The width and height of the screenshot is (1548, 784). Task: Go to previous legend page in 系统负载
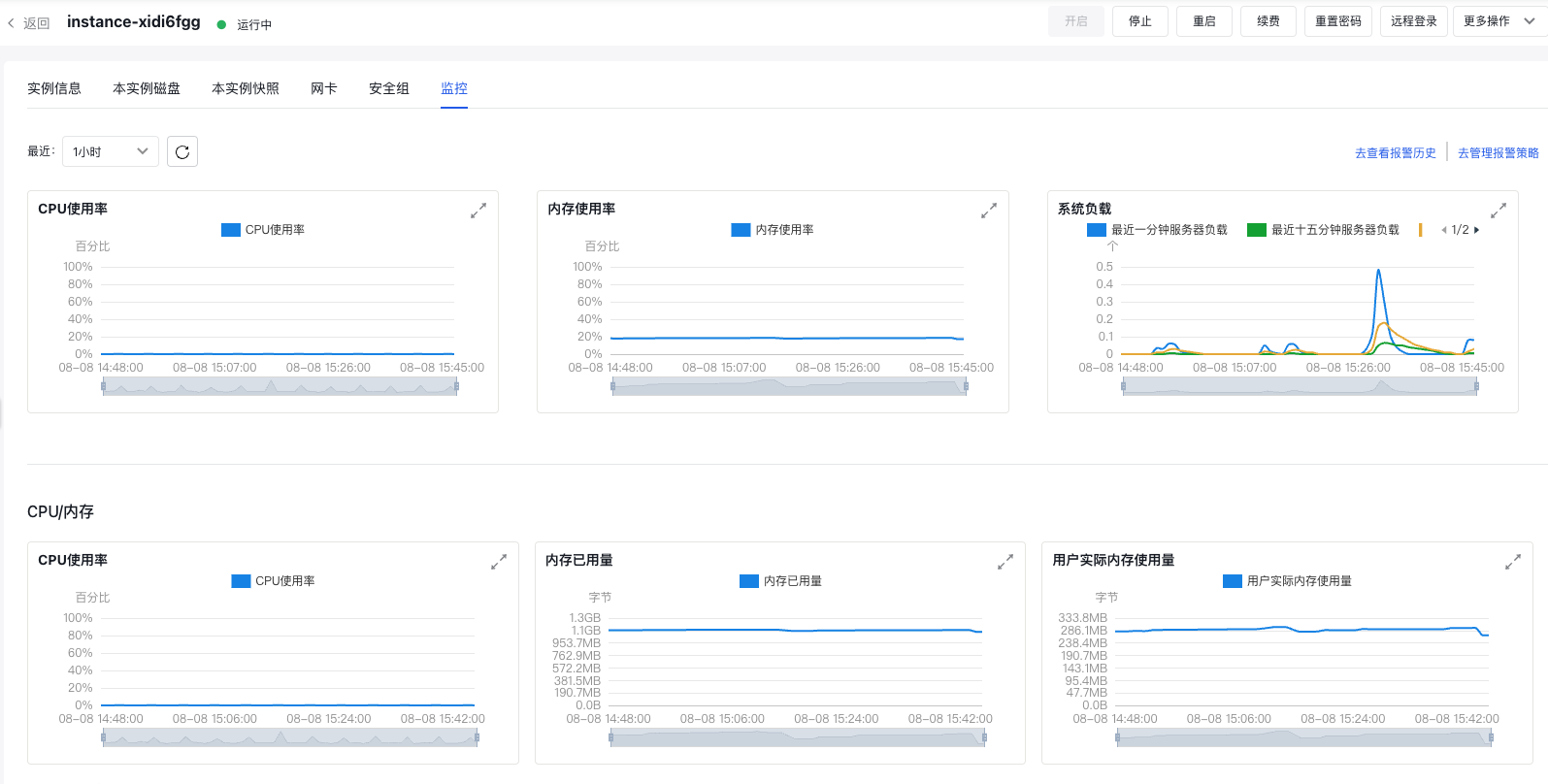1444,230
